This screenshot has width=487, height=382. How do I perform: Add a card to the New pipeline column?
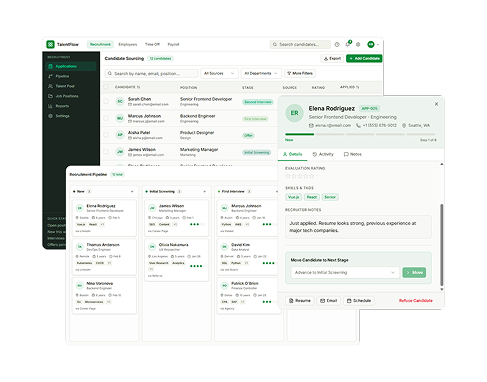[x=132, y=192]
